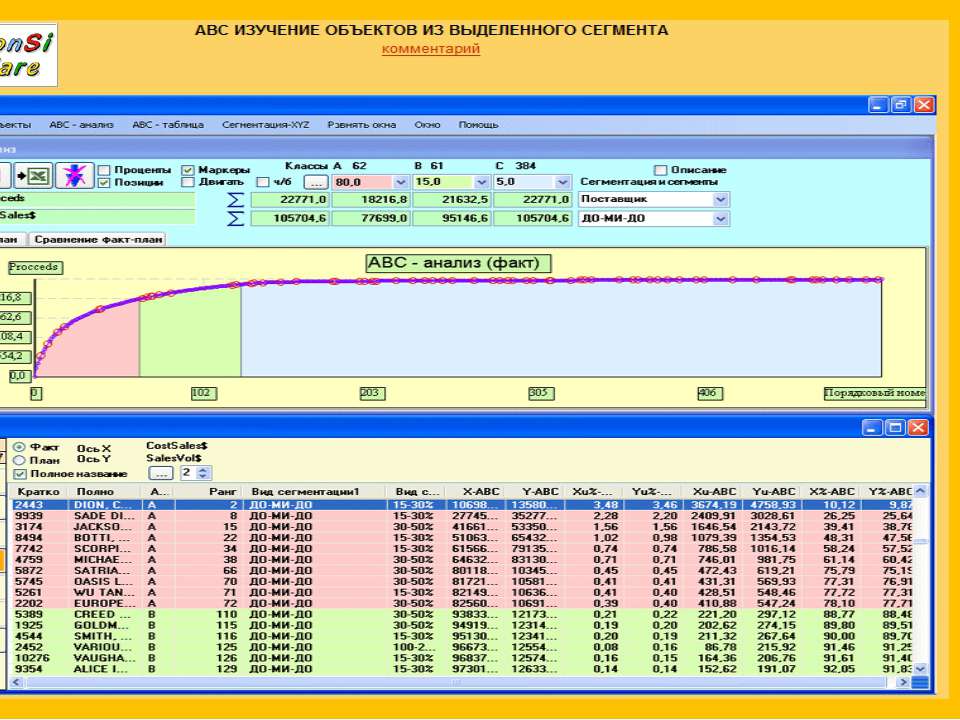Sort table by the Кратко column header
This screenshot has width=960, height=720.
[39, 492]
